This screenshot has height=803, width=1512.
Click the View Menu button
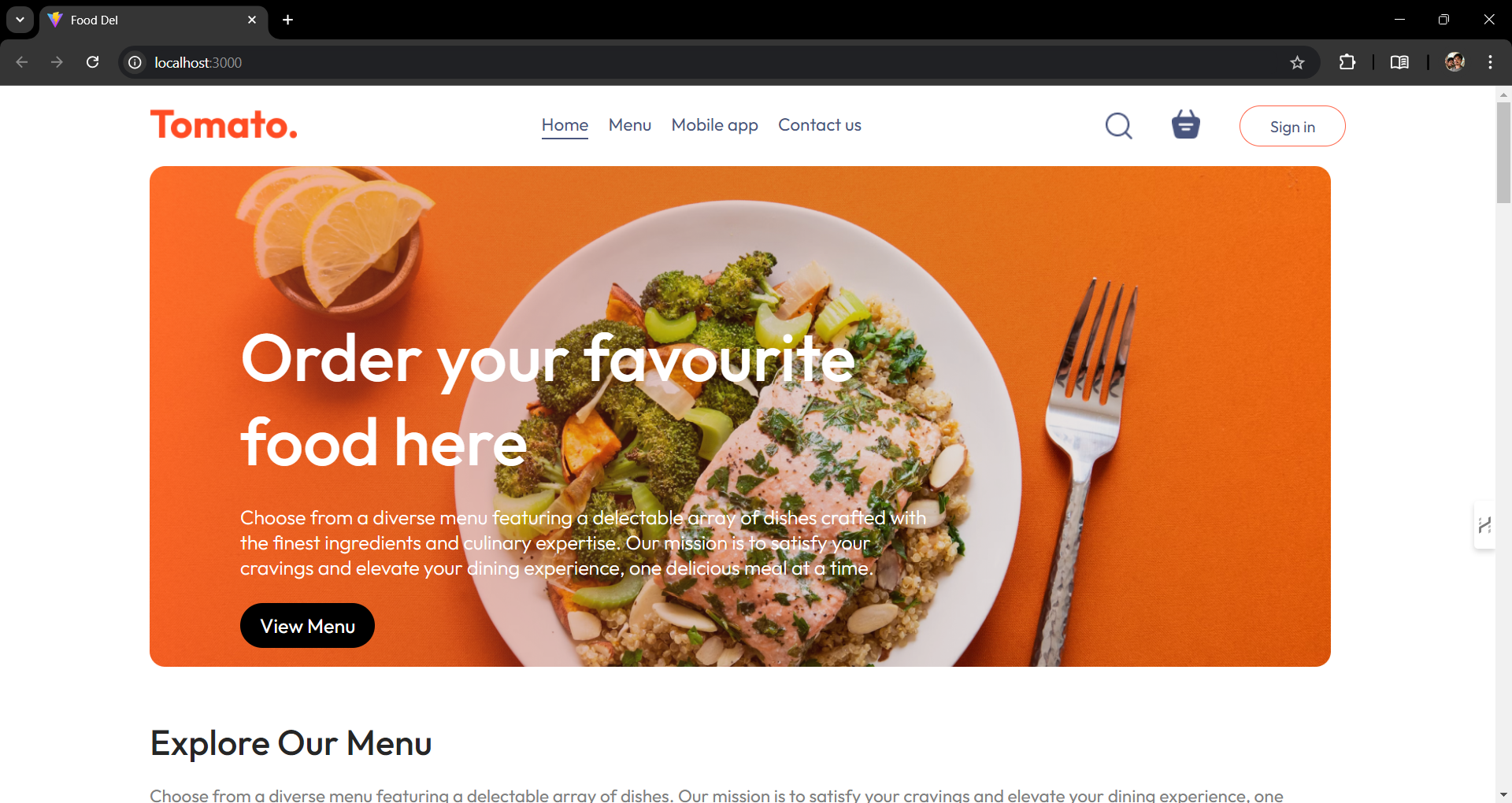point(307,626)
